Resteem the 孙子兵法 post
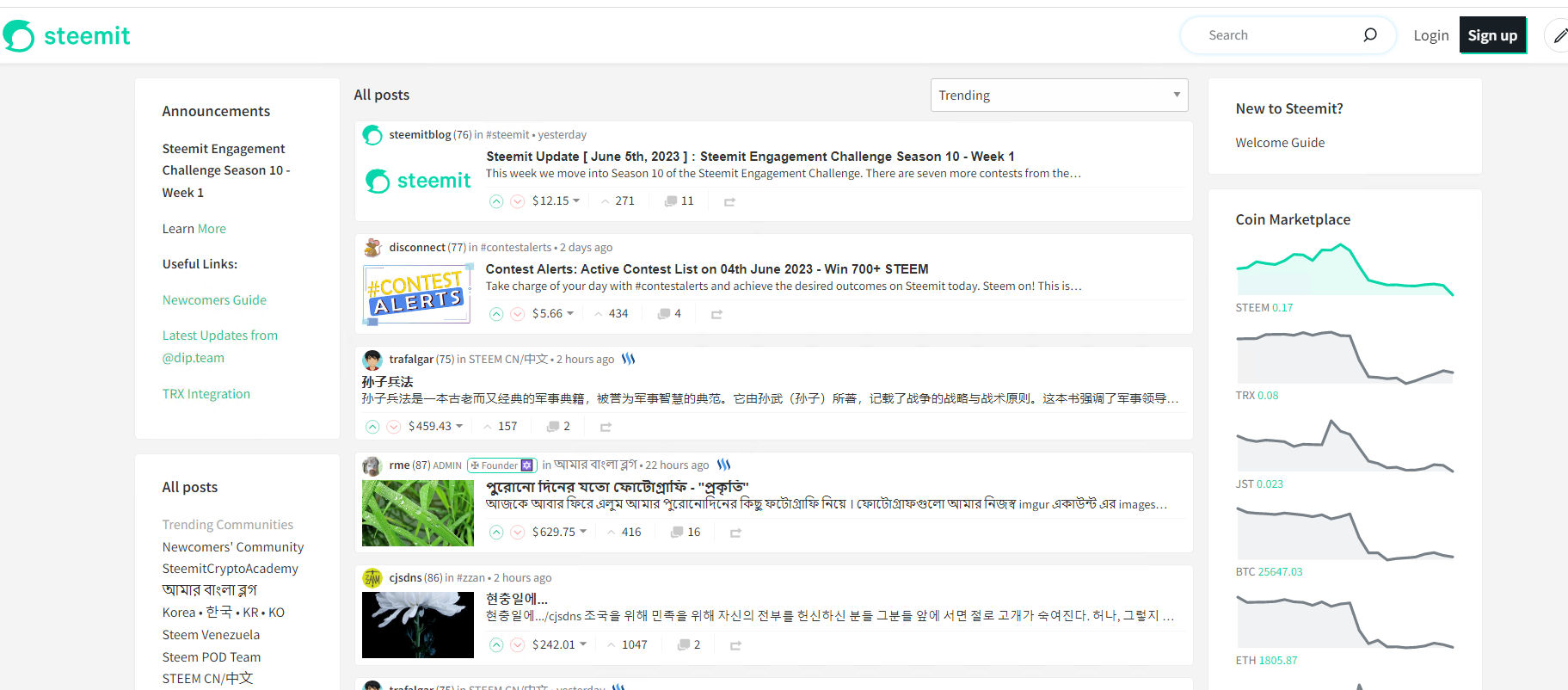The width and height of the screenshot is (1568, 690). (x=606, y=427)
